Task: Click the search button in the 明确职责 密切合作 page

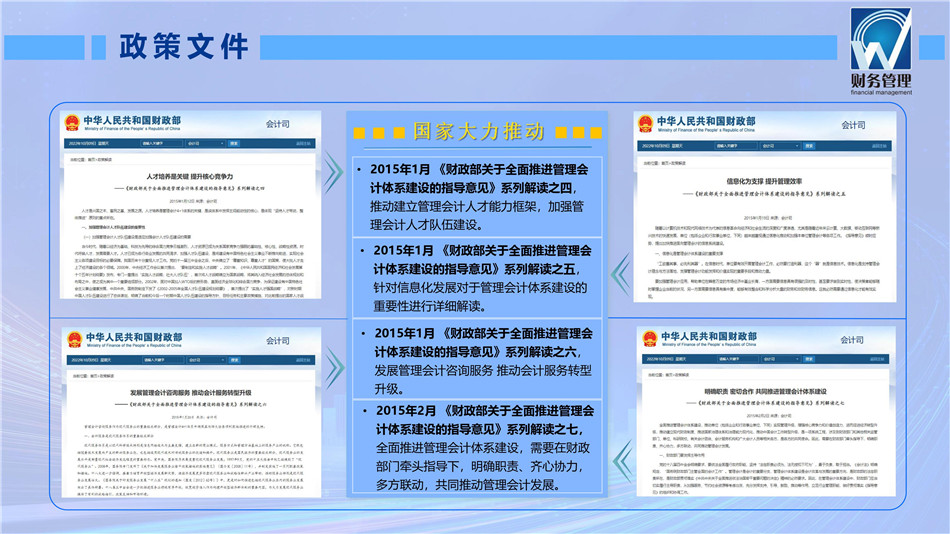Action: click(x=809, y=359)
